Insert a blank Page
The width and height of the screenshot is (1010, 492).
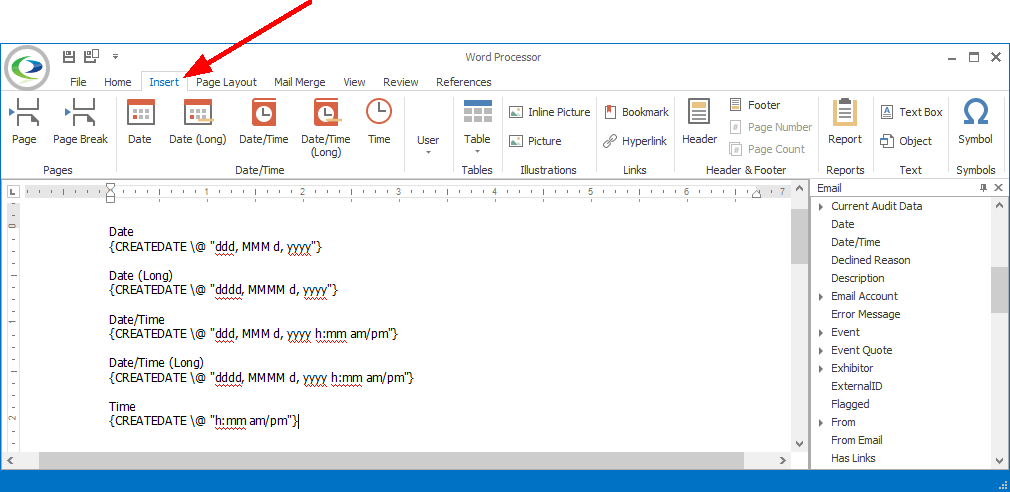click(x=24, y=121)
